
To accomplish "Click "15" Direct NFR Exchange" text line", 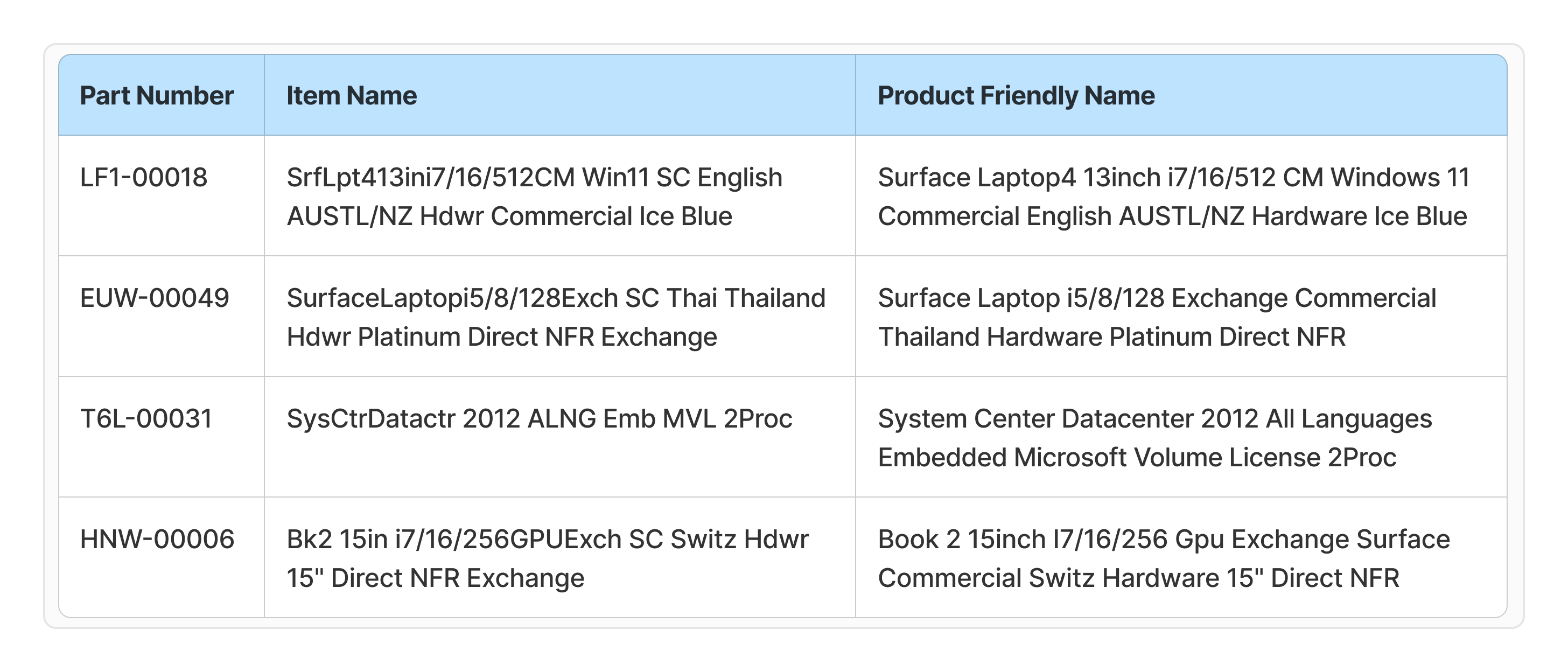I will (435, 578).
